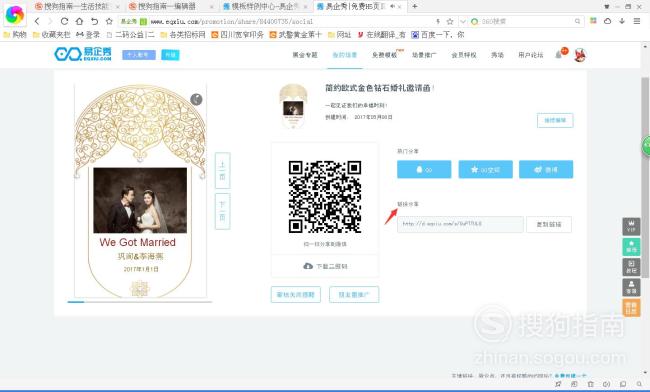The width and height of the screenshot is (650, 392).
Task: Open address bar dropdown arrow
Action: click(463, 22)
